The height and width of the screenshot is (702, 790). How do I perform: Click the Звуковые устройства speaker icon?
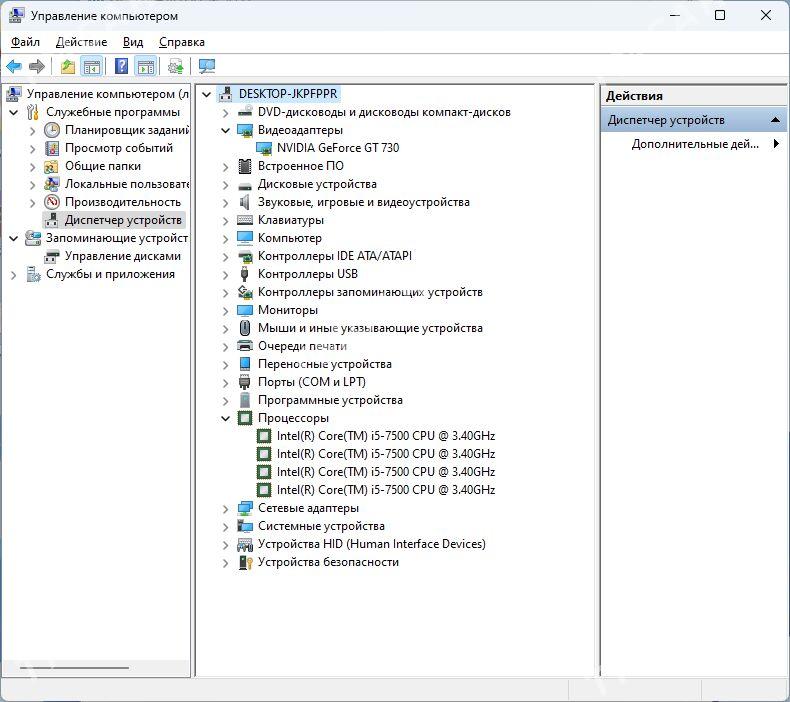245,202
